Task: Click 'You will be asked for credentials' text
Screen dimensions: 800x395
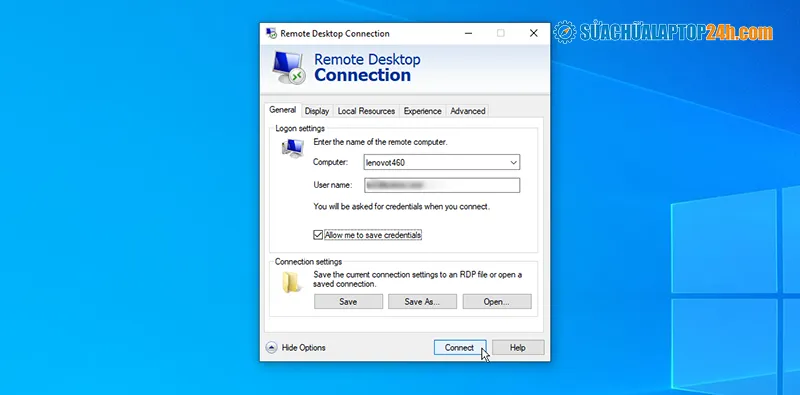Action: pos(401,207)
